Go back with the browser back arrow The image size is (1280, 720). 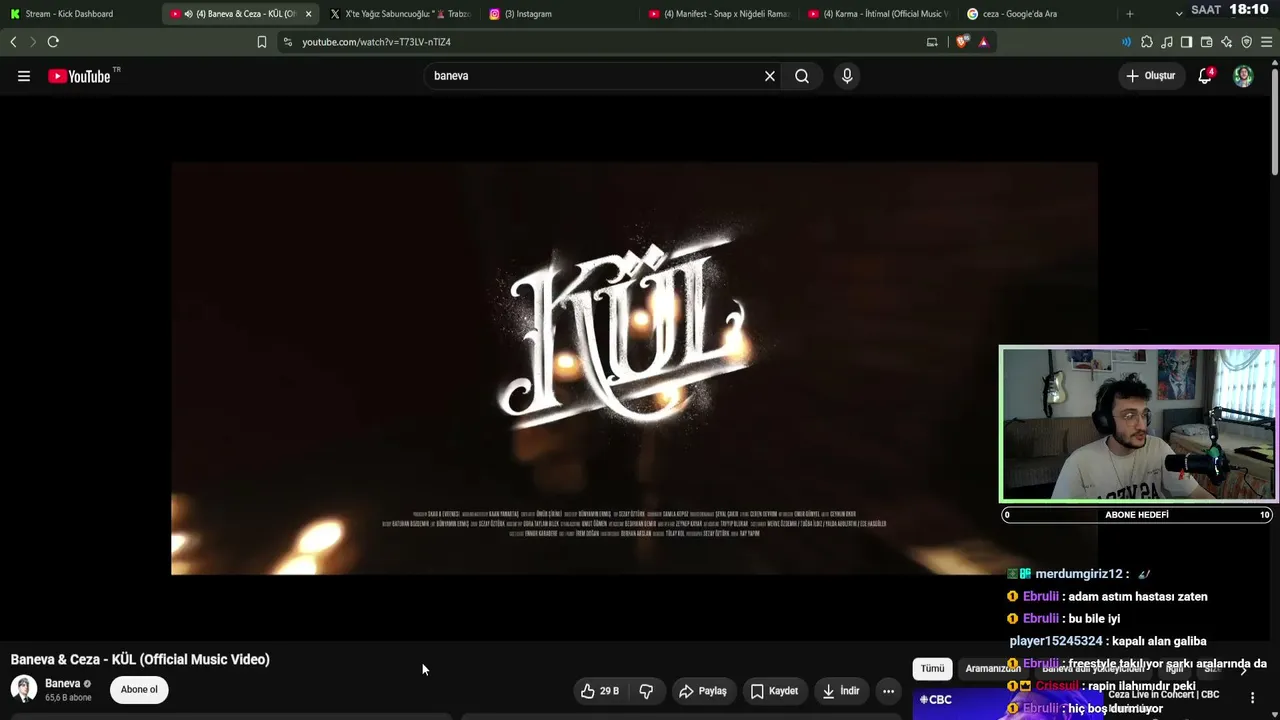[x=13, y=42]
